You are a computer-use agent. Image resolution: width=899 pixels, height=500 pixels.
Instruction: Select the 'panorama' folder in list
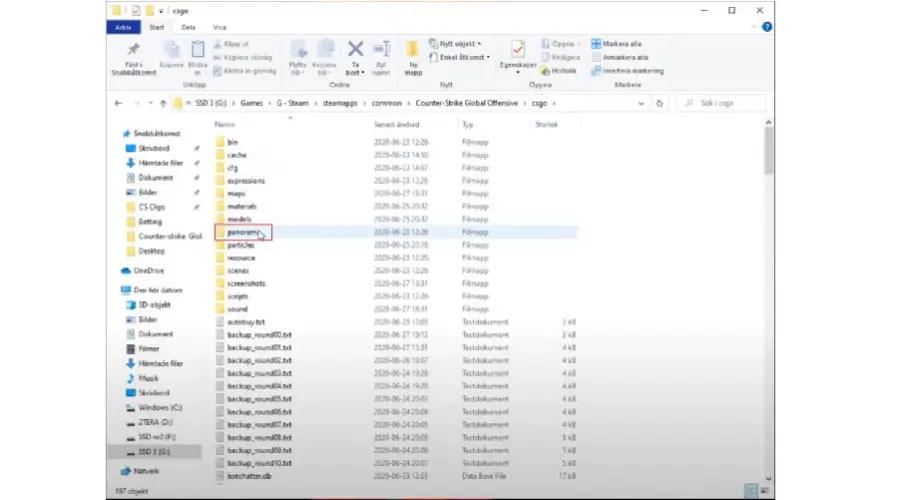click(x=243, y=231)
